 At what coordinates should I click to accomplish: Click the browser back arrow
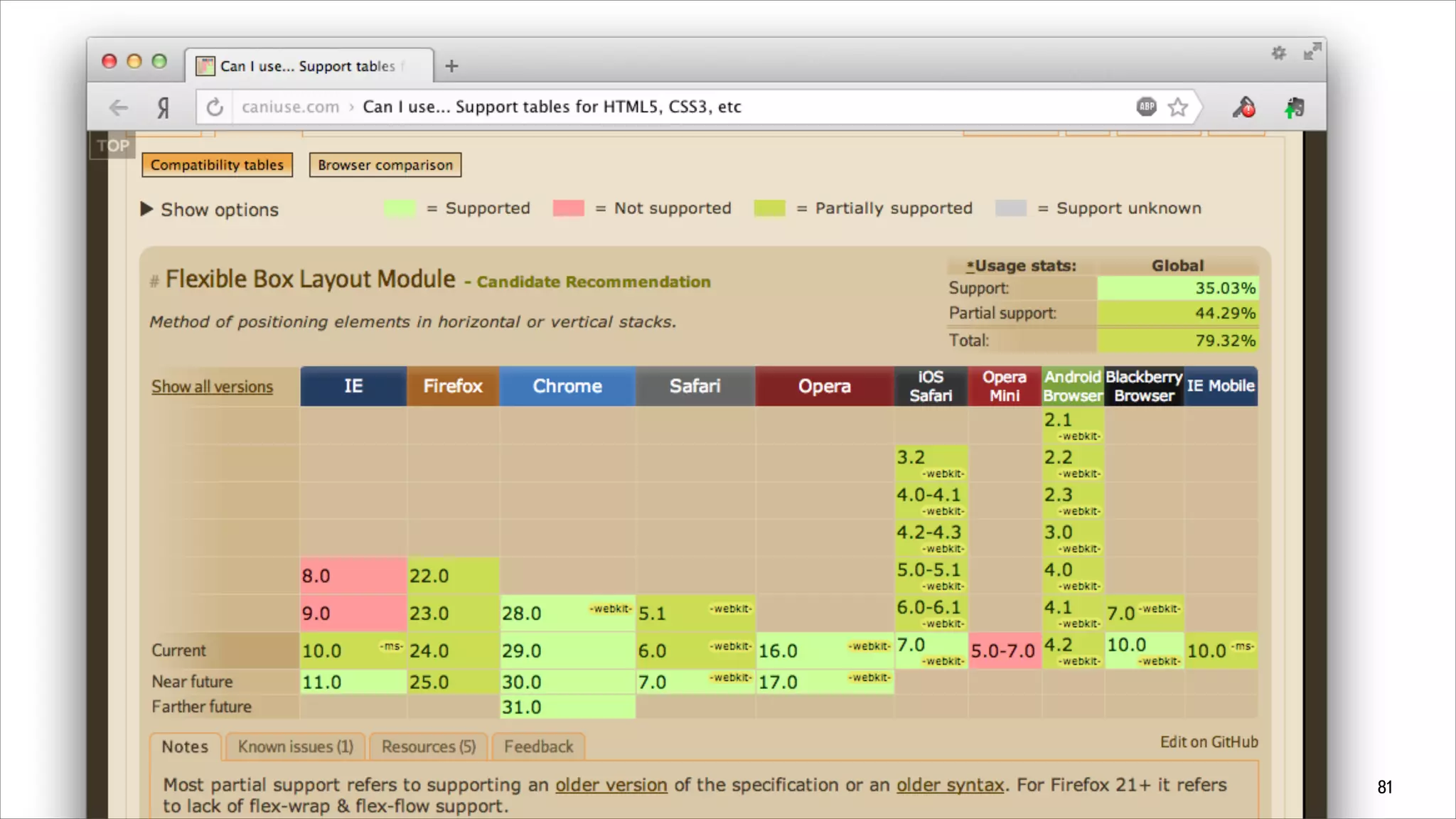pos(119,107)
